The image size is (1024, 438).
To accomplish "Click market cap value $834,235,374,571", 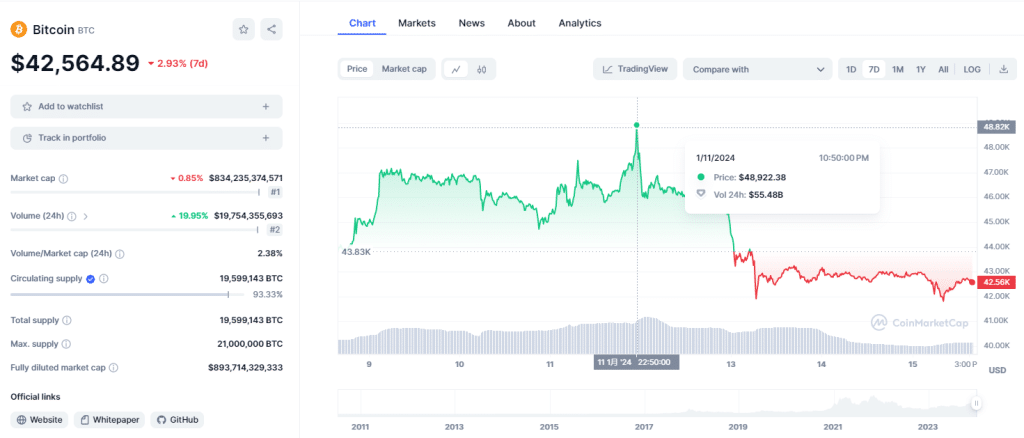I will pos(246,178).
